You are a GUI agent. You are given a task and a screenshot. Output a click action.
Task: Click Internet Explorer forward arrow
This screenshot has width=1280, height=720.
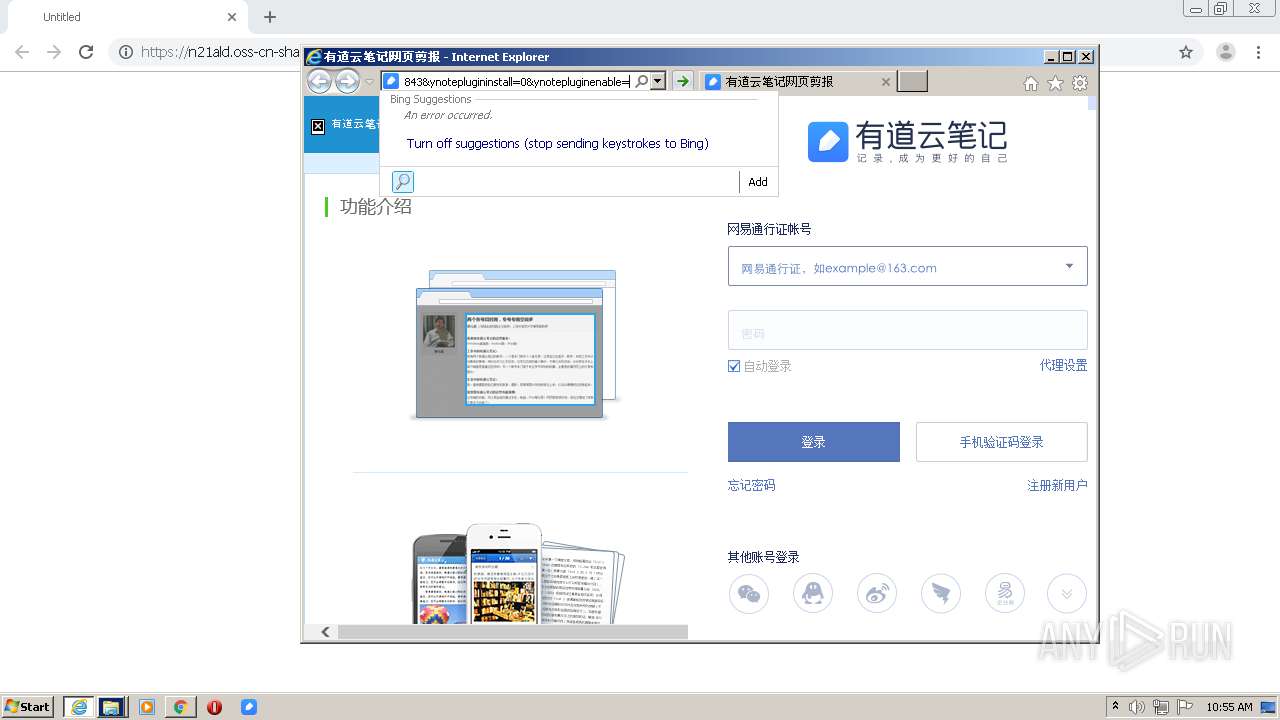coord(347,82)
